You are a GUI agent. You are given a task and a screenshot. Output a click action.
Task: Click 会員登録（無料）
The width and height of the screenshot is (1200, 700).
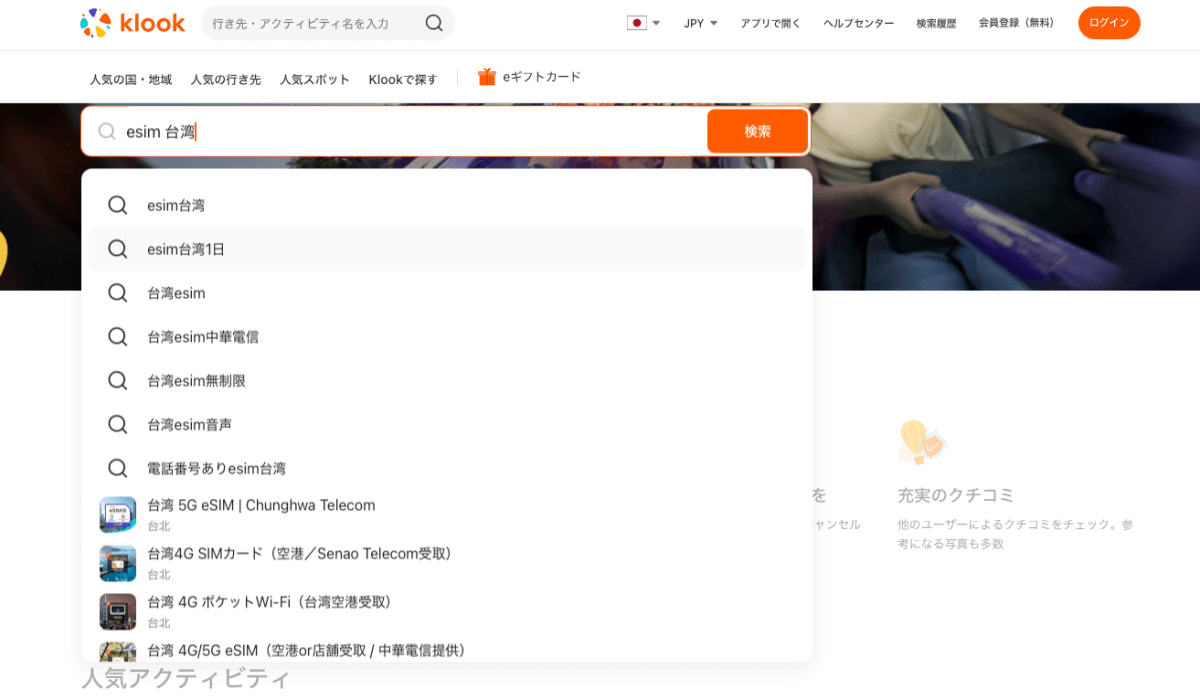click(1016, 23)
